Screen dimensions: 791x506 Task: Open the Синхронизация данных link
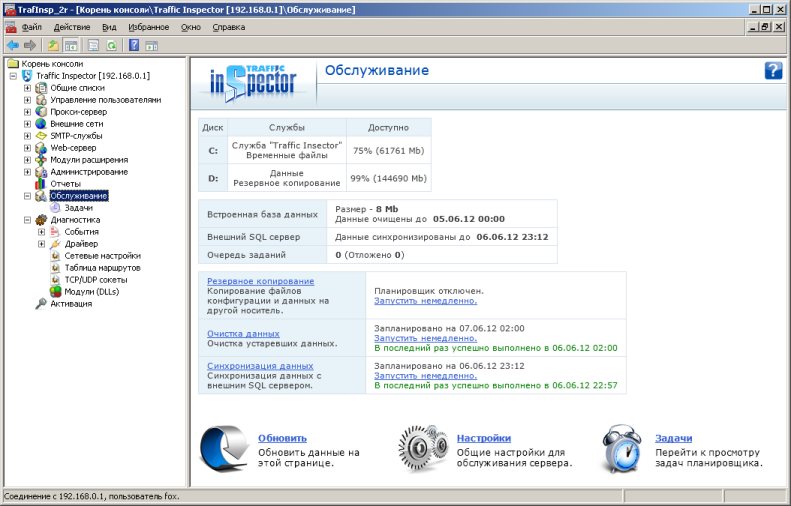(x=260, y=366)
